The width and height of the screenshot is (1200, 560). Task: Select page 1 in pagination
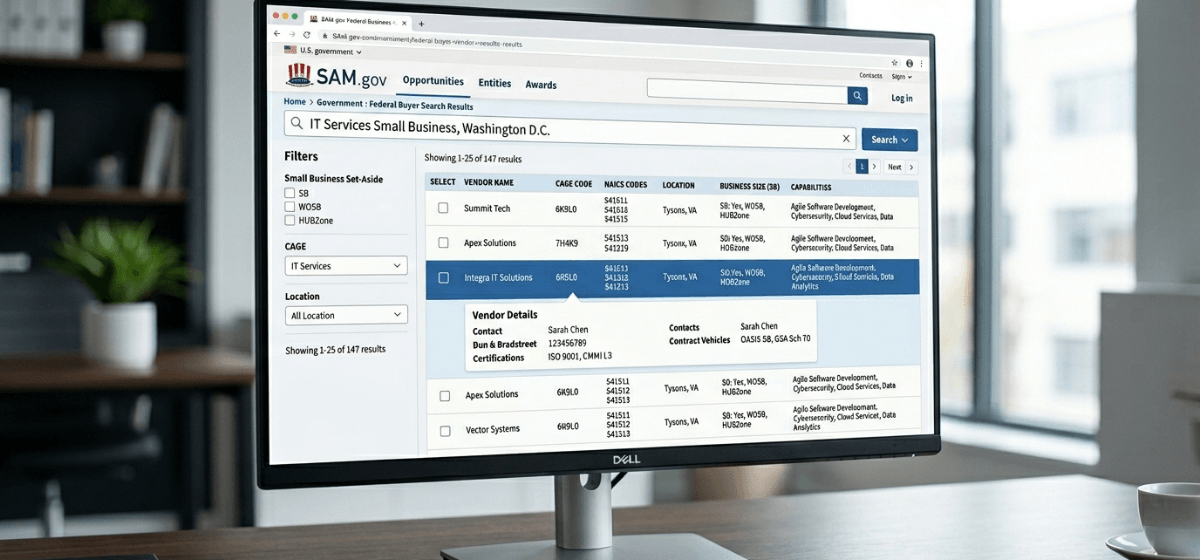862,167
